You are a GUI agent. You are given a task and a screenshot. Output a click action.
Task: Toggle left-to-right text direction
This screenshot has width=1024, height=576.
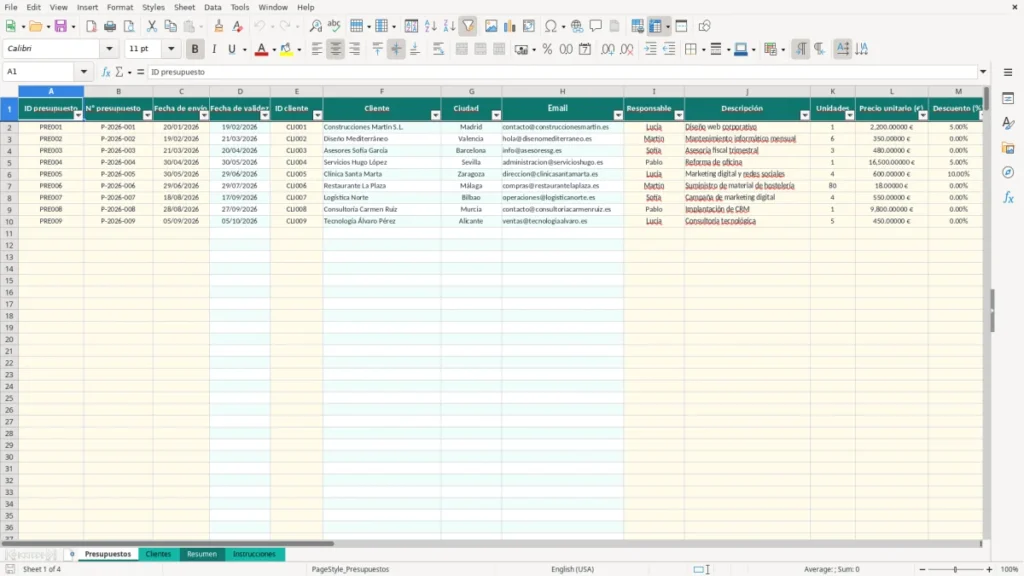tap(801, 49)
